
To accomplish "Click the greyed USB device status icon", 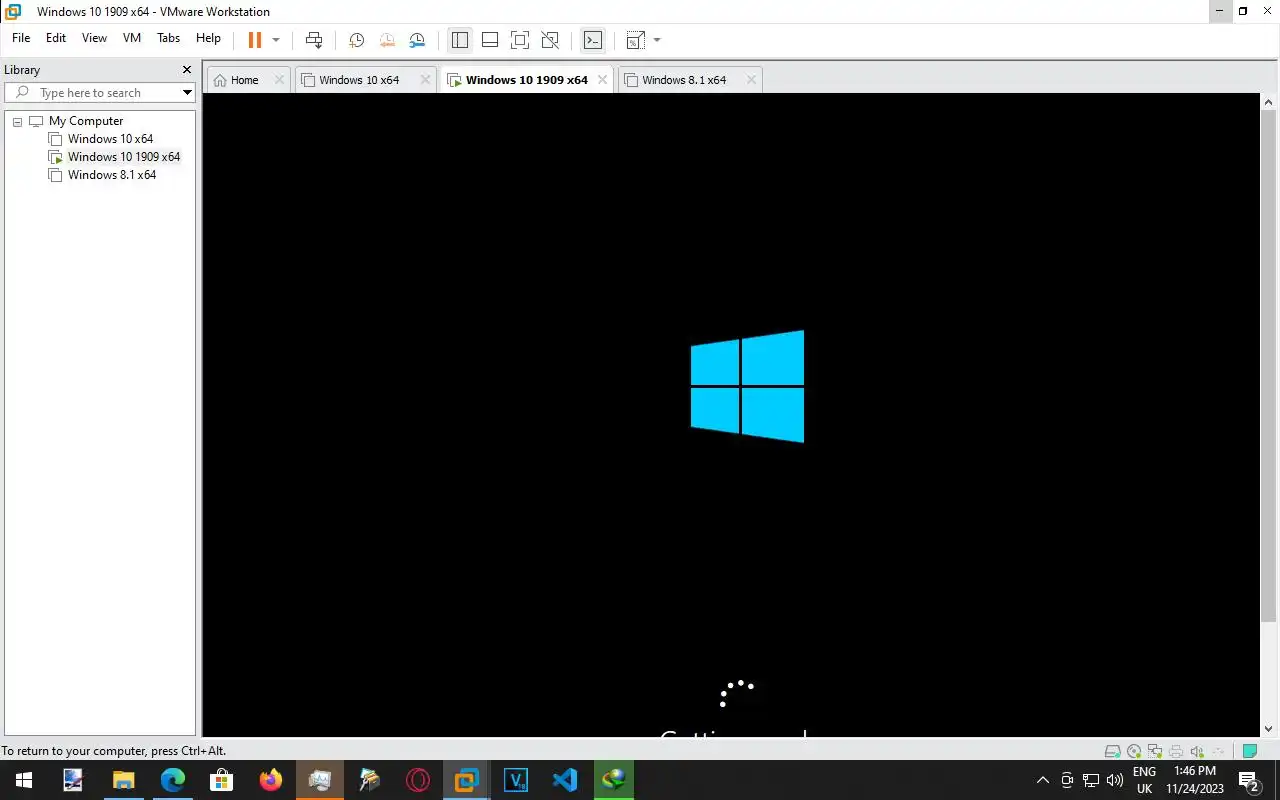I will [1218, 751].
